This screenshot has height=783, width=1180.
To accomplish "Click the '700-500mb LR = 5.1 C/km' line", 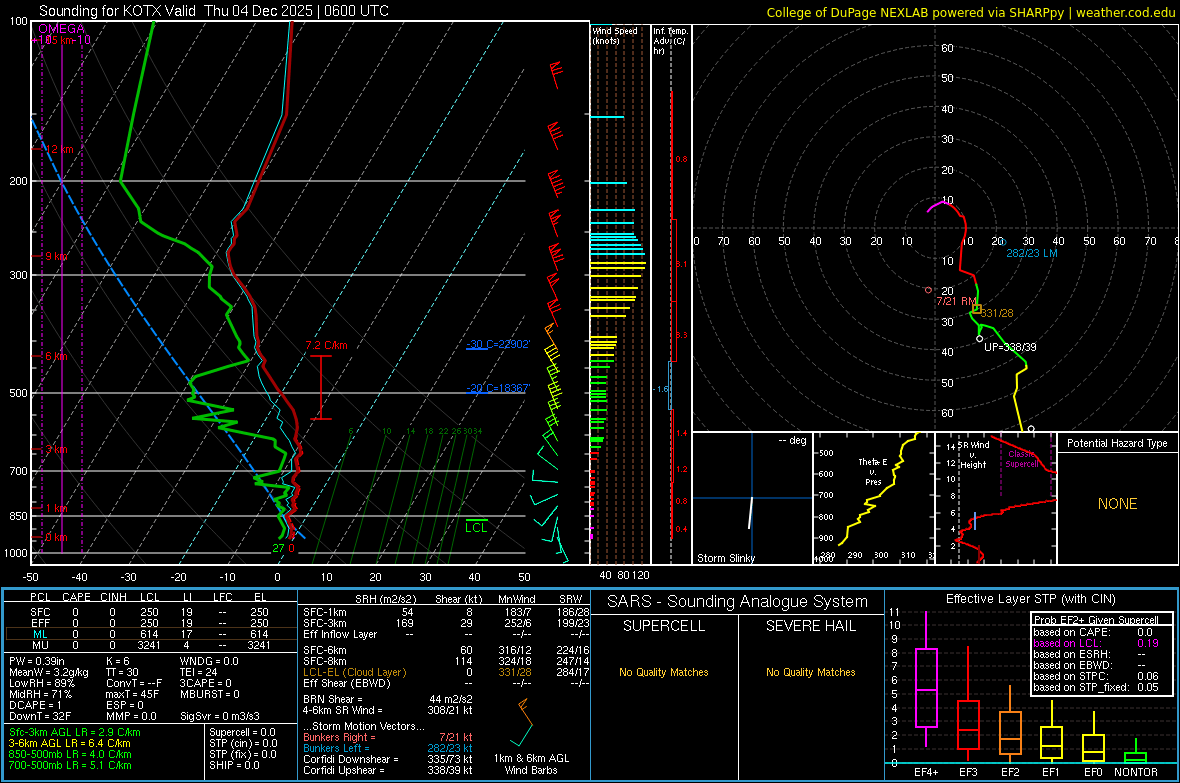I will pyautogui.click(x=70, y=765).
